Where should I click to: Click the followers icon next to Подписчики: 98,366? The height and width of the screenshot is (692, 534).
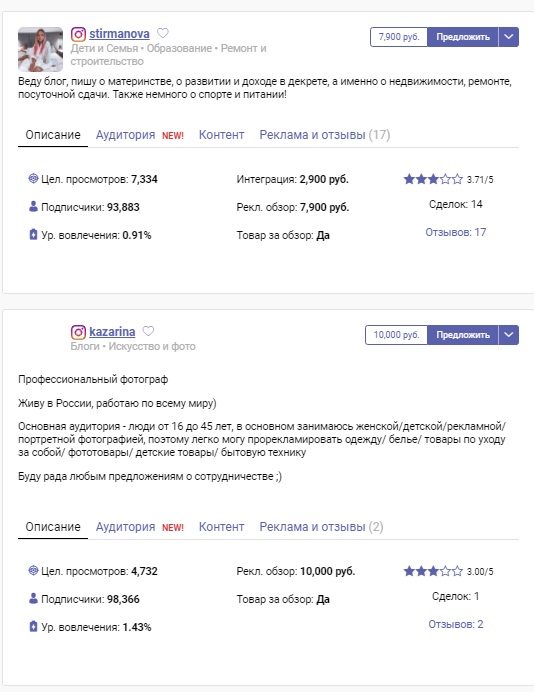pyautogui.click(x=33, y=598)
